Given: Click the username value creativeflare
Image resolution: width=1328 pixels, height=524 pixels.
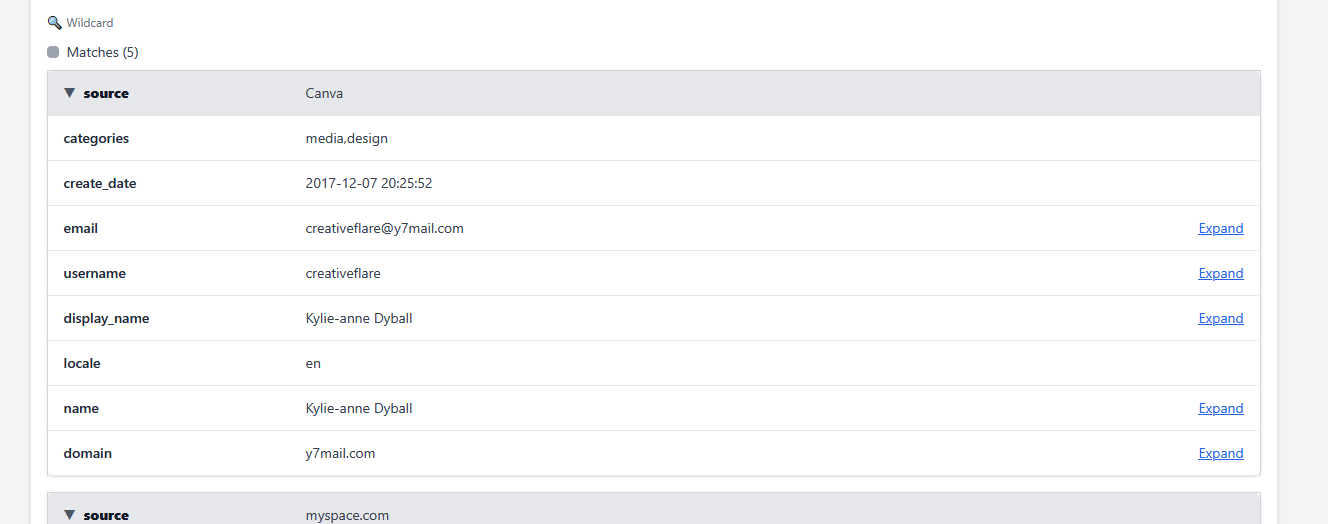Looking at the screenshot, I should point(342,274).
